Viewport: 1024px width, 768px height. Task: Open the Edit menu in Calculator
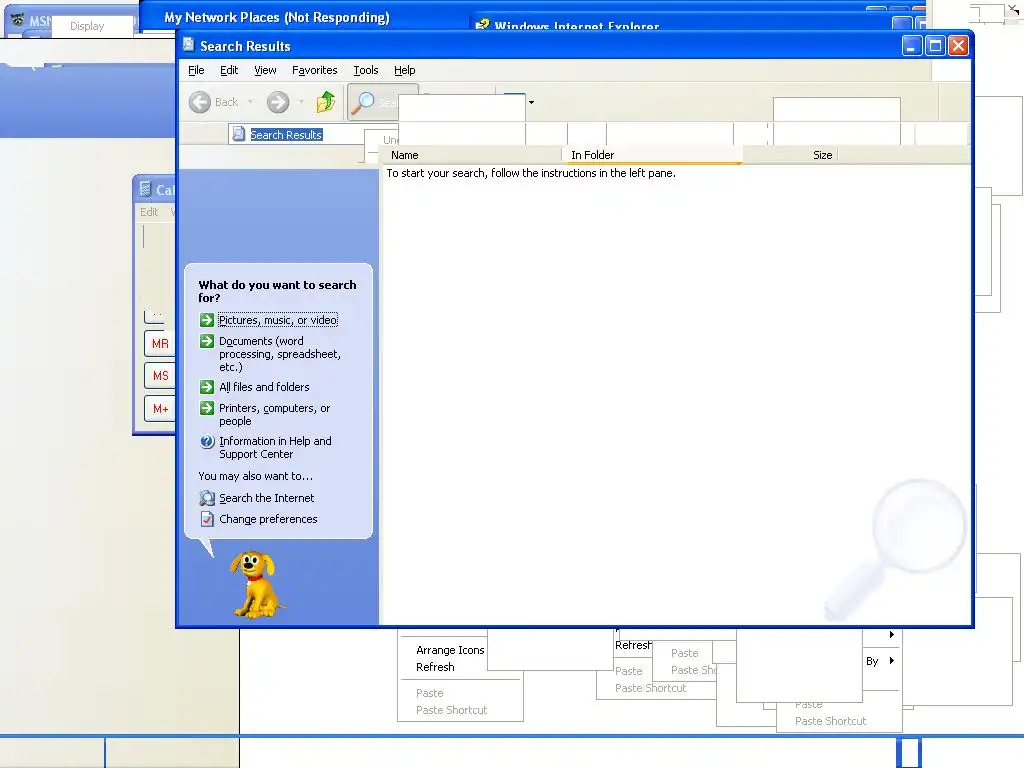click(149, 212)
